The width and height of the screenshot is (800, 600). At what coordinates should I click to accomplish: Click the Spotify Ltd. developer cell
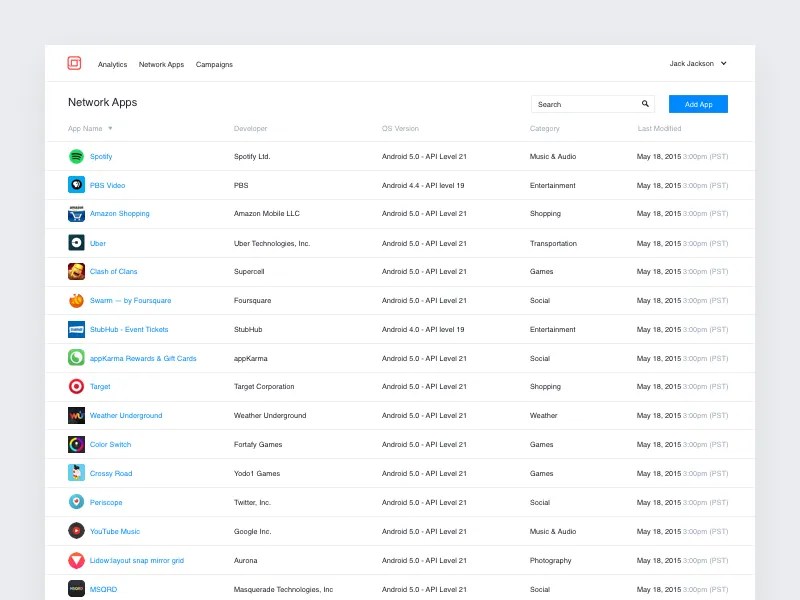coord(252,157)
